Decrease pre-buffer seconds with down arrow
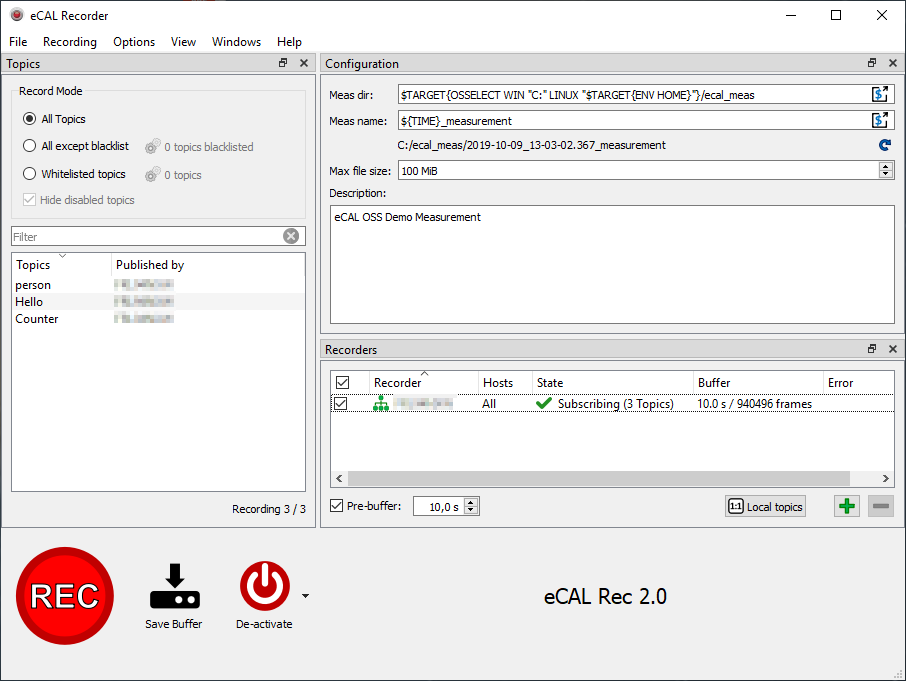Image resolution: width=906 pixels, height=681 pixels. point(471,510)
